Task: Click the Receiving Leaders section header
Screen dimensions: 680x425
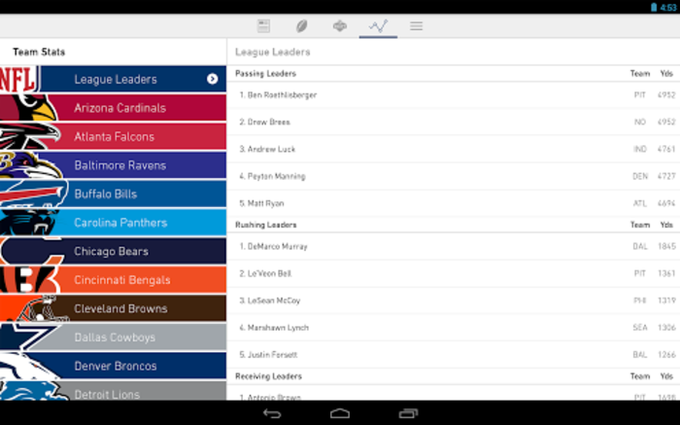Action: 268,376
